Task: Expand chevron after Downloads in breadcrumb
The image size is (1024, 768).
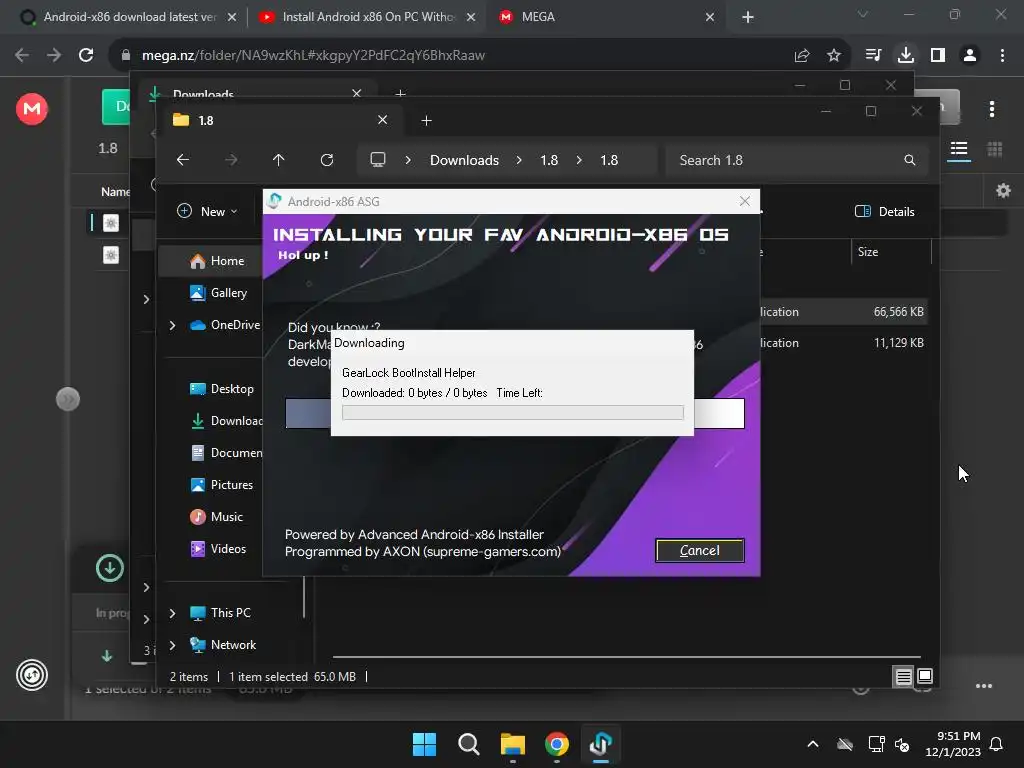Action: point(519,160)
